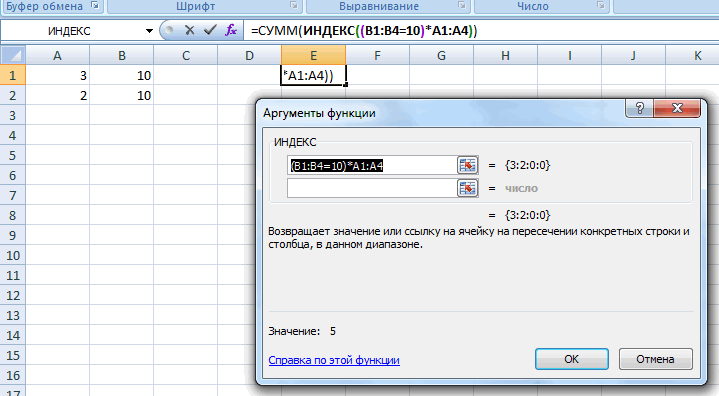Launch the Выравнивание group dialog launcher
The height and width of the screenshot is (396, 719).
(461, 6)
